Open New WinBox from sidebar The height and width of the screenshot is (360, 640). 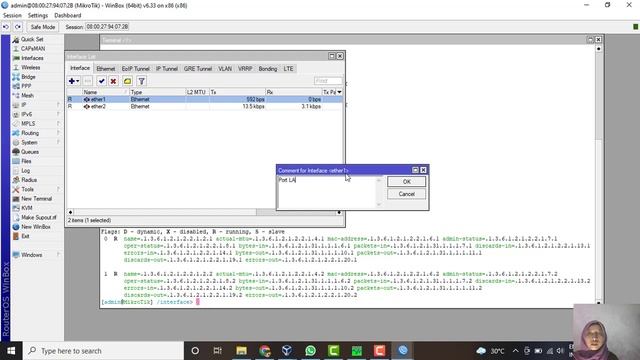point(36,227)
